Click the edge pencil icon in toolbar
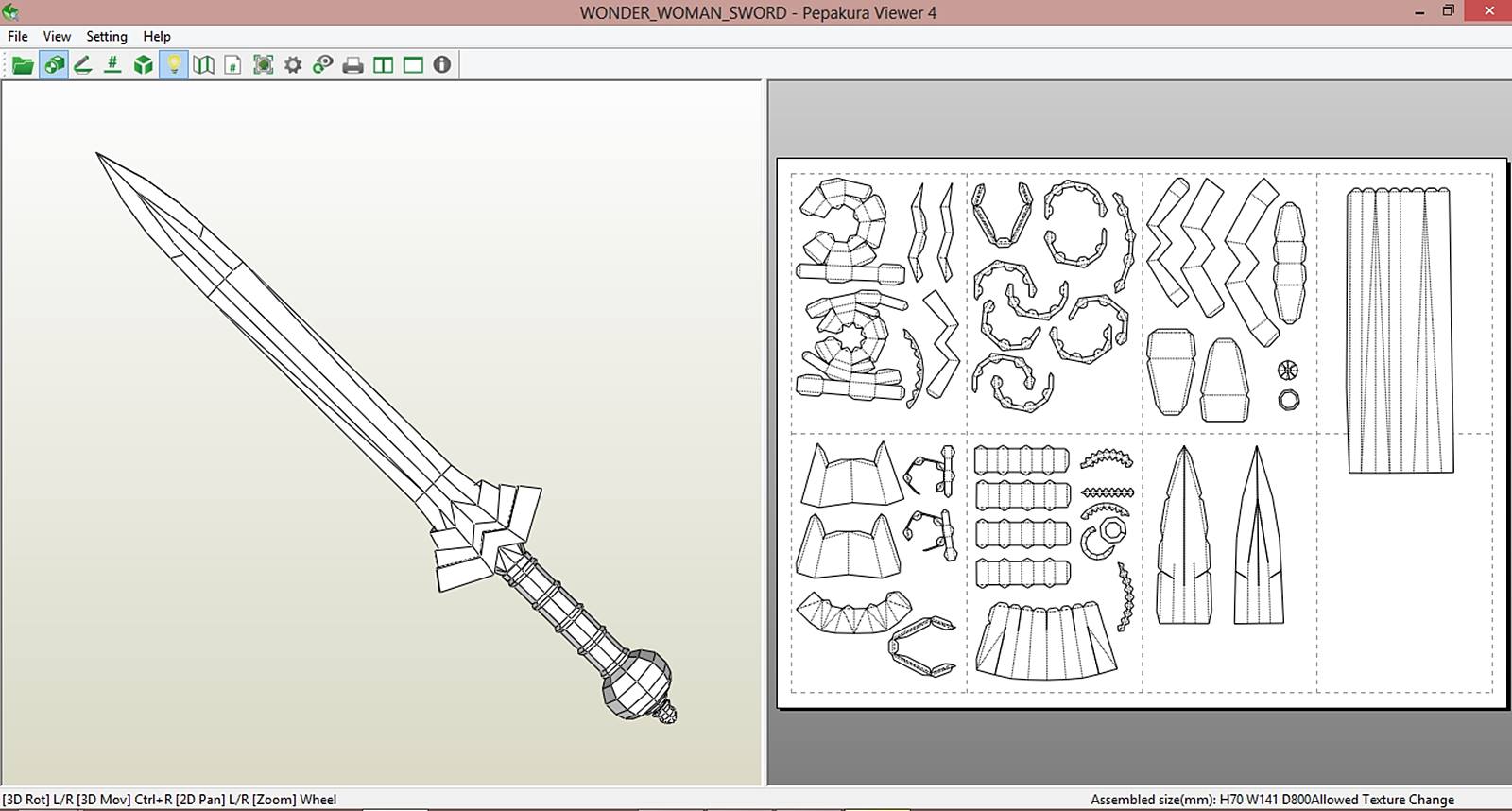The height and width of the screenshot is (811, 1512). (83, 65)
